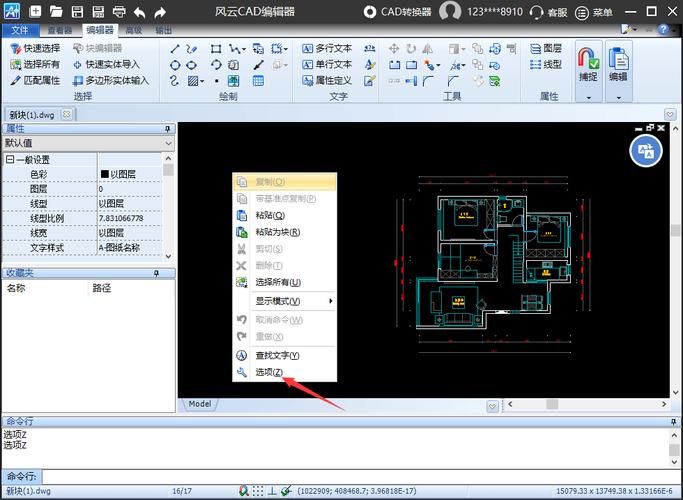Screen dimensions: 683x500
Task: Click Select All (选择所有)
Action: (35, 64)
